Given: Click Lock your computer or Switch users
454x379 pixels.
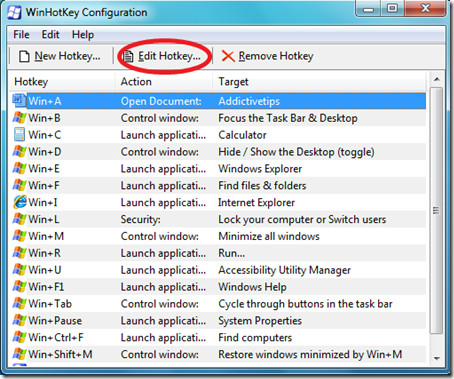Looking at the screenshot, I should coord(302,219).
